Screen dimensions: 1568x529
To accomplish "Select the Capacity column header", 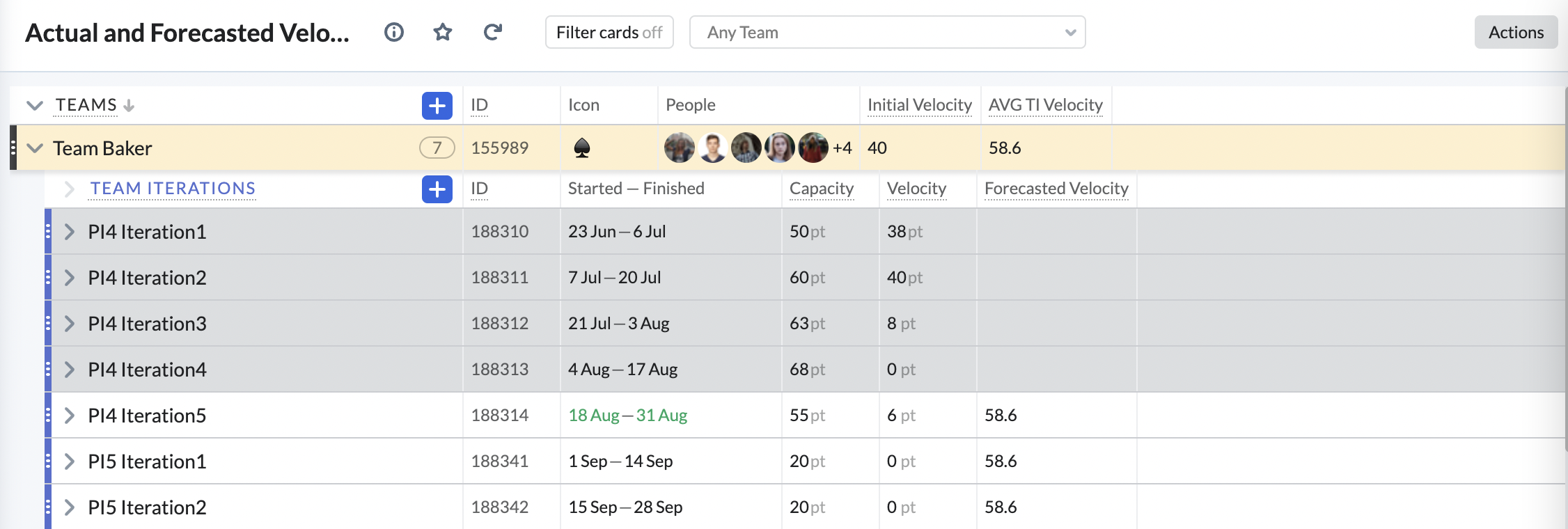I will tap(821, 188).
